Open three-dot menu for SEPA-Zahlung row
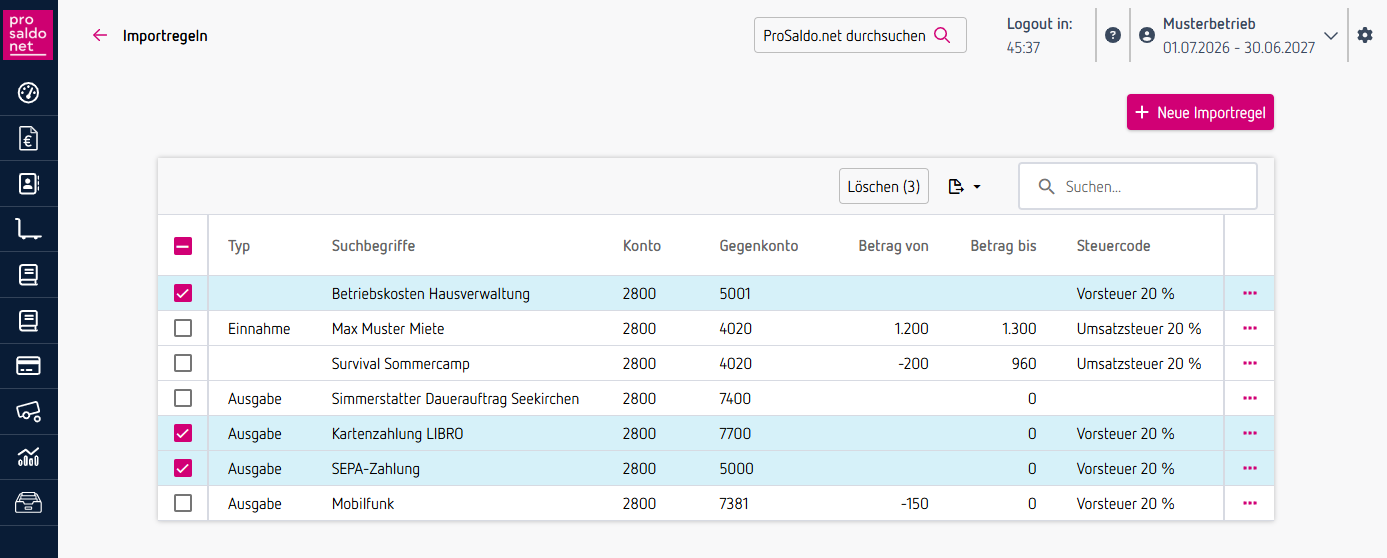 point(1249,469)
